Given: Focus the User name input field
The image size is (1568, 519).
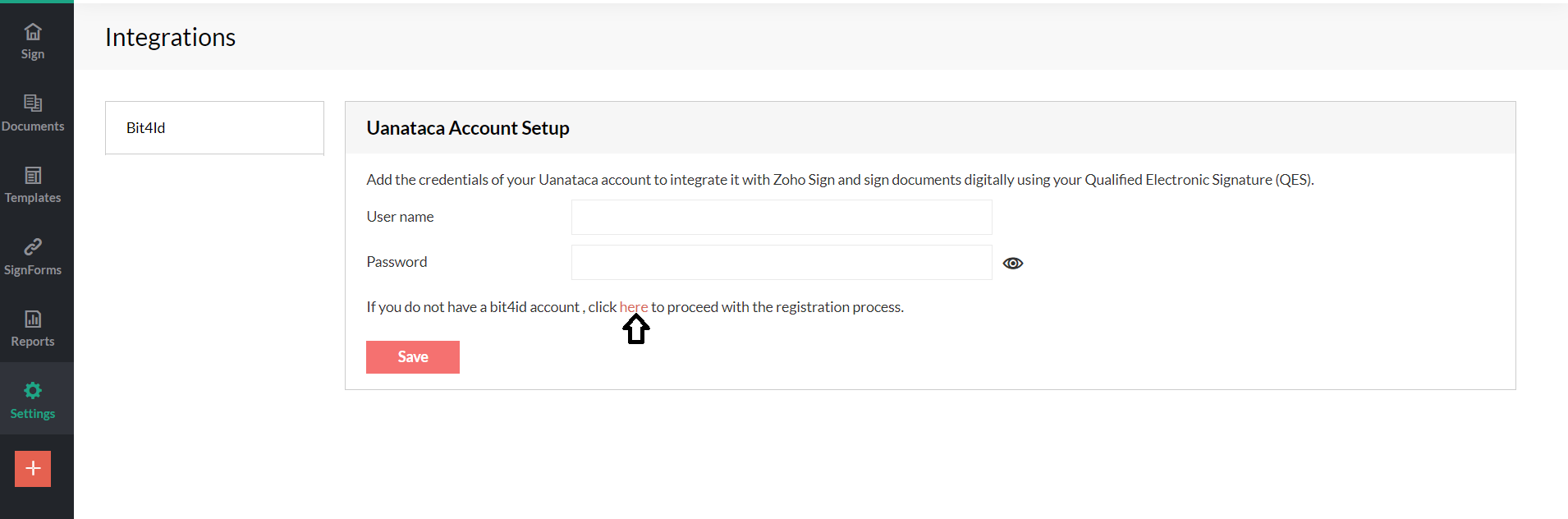Looking at the screenshot, I should 782,218.
